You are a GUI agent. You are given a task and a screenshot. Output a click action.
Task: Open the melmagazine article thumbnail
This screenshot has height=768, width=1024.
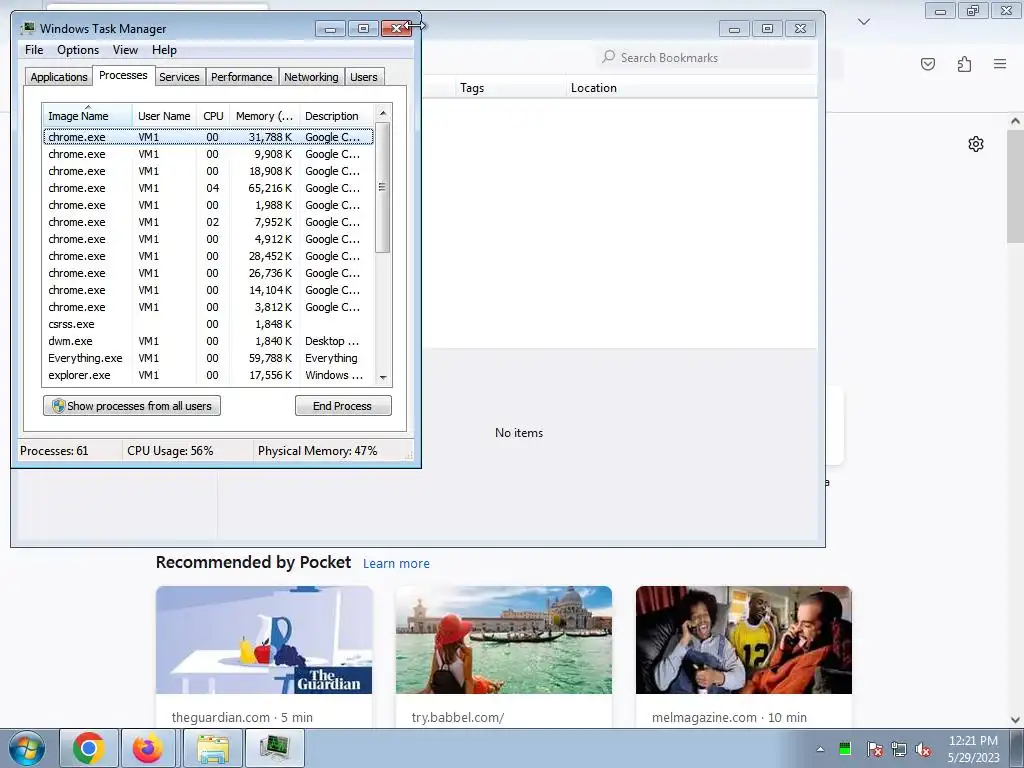(744, 640)
